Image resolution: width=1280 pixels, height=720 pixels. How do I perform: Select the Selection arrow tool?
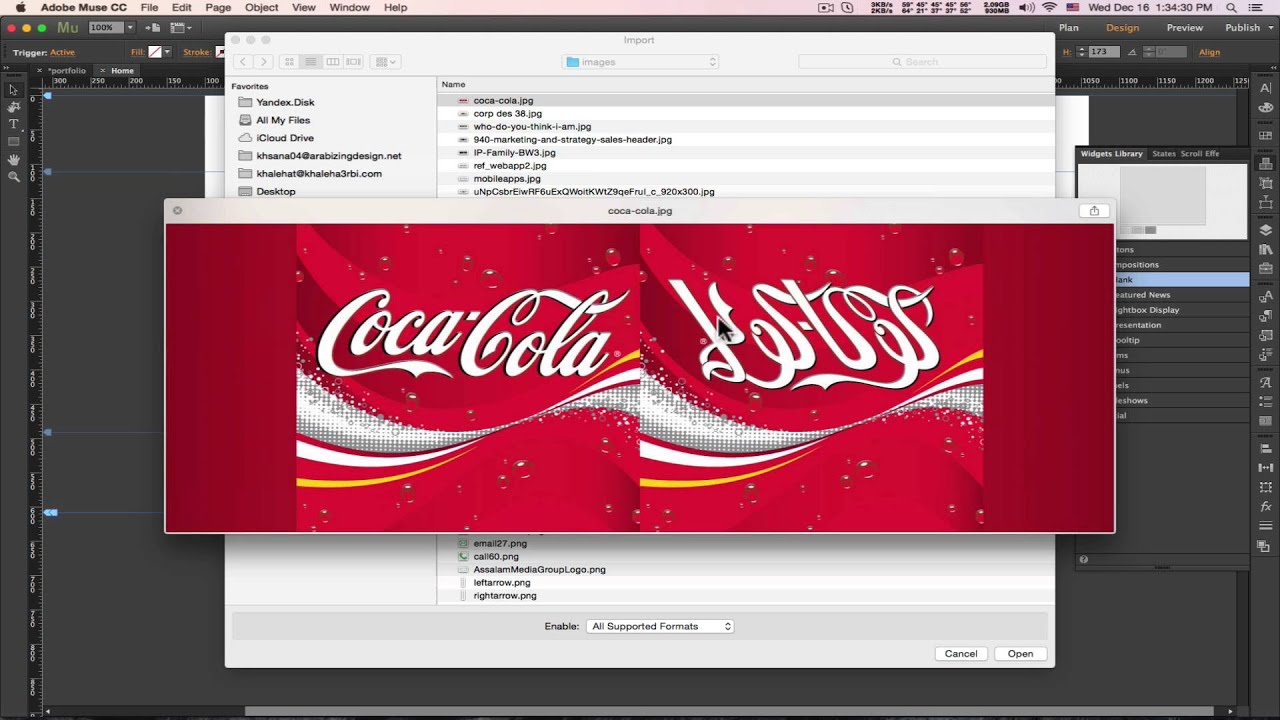(x=13, y=89)
